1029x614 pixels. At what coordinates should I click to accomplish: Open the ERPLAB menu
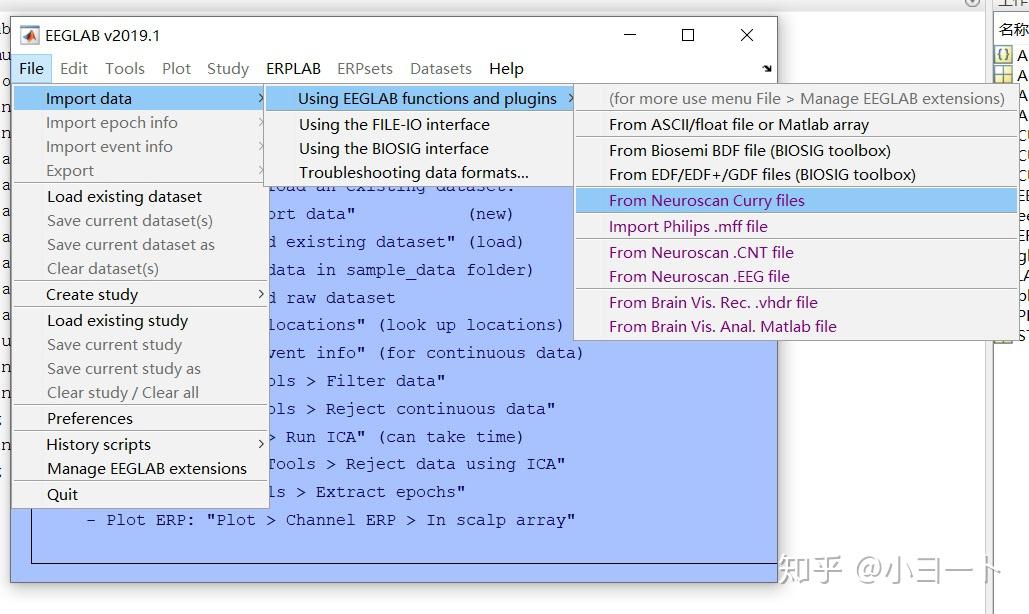tap(293, 68)
